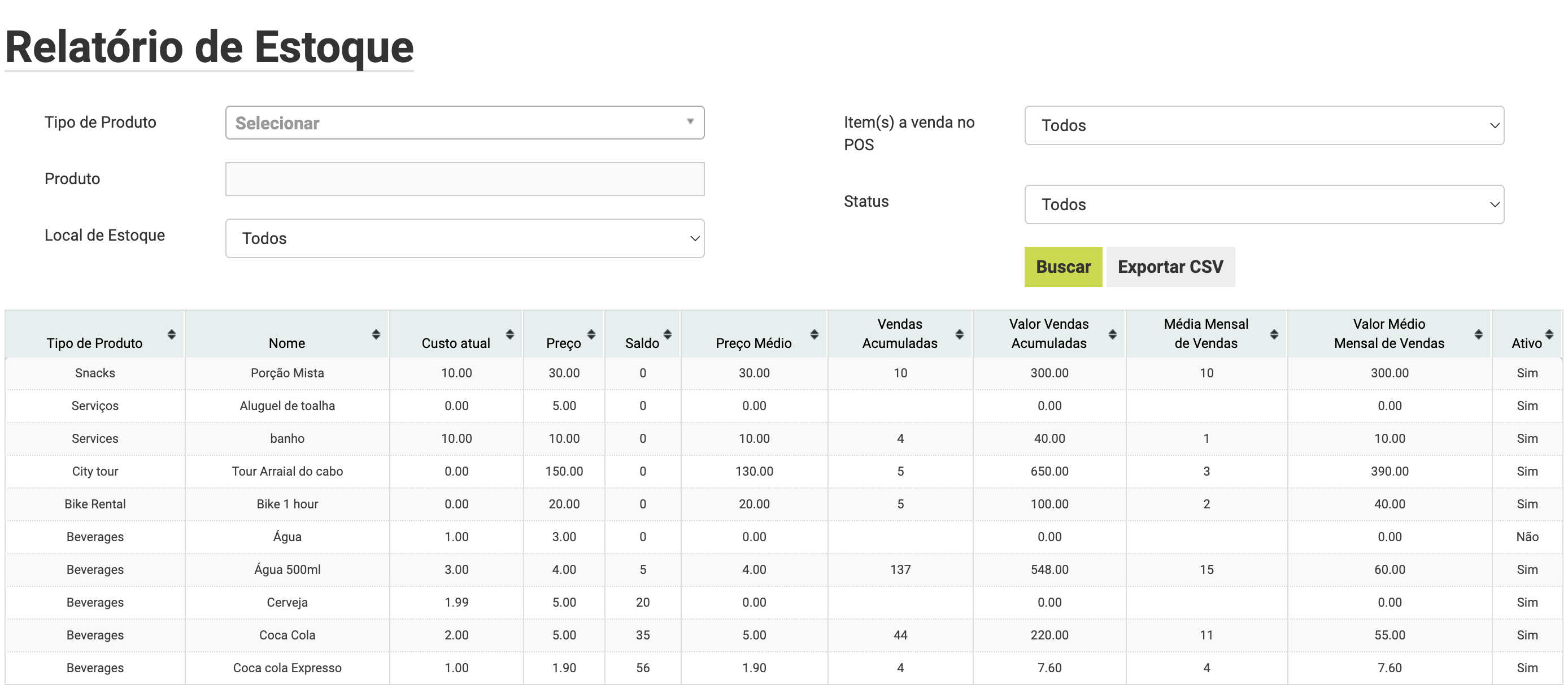Click the Produto text field

[x=465, y=179]
